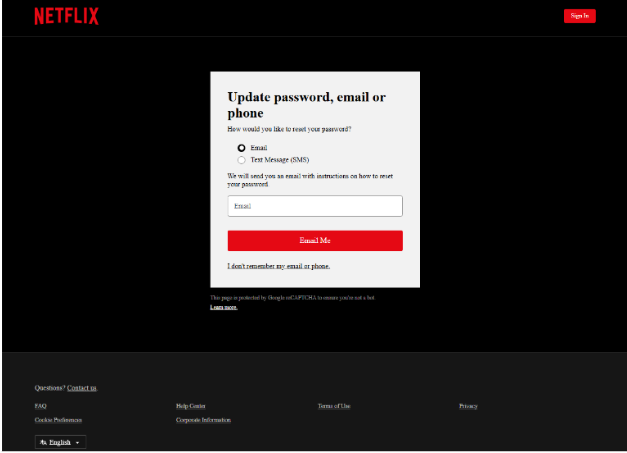The width and height of the screenshot is (627, 453).
Task: Open the FAQ footer link
Action: click(x=40, y=406)
